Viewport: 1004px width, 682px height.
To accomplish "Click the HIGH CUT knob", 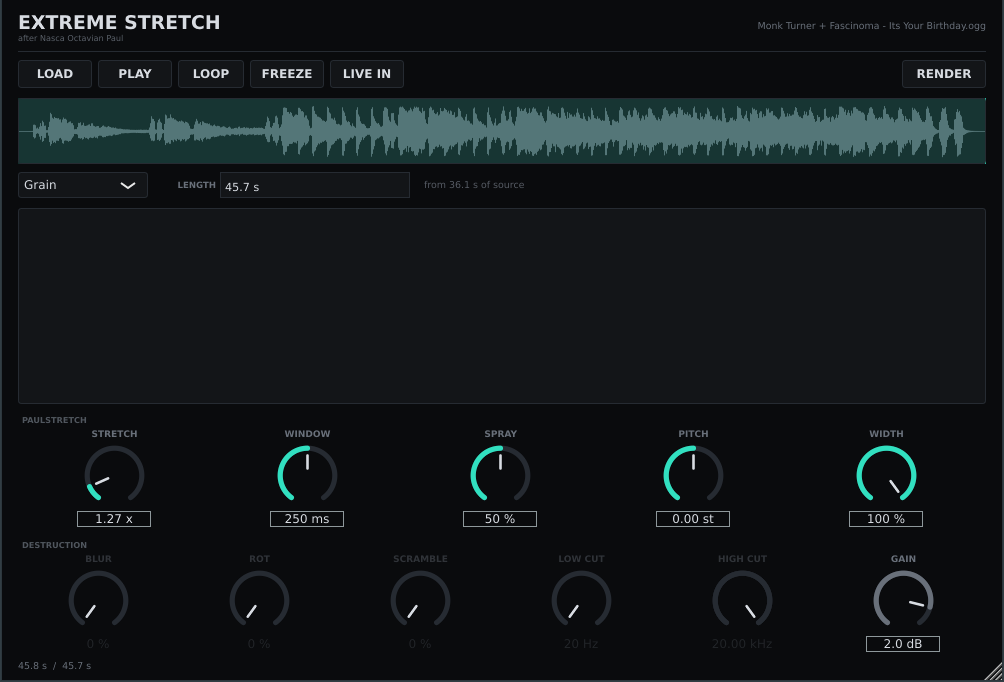I will [x=742, y=600].
